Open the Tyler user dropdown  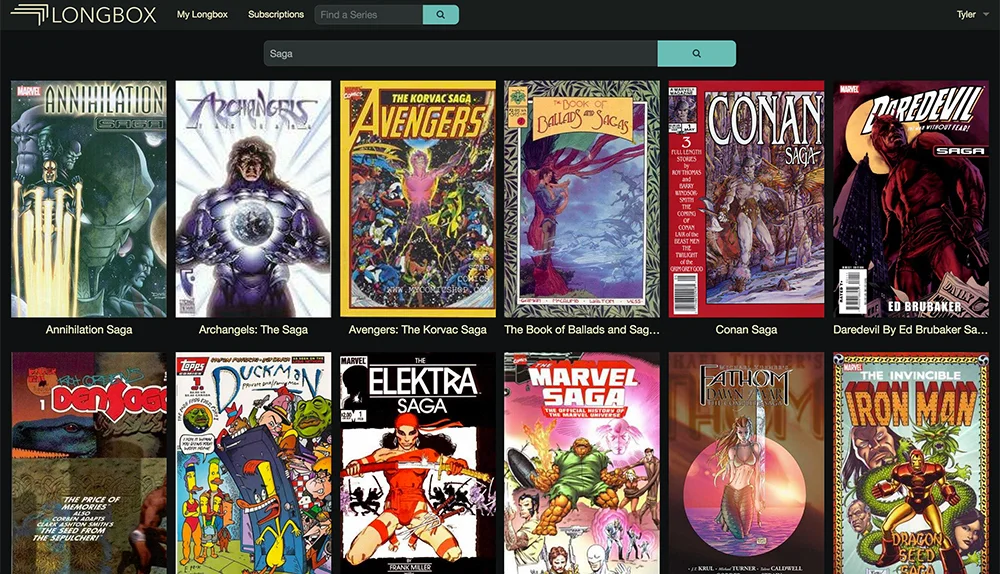pos(973,14)
